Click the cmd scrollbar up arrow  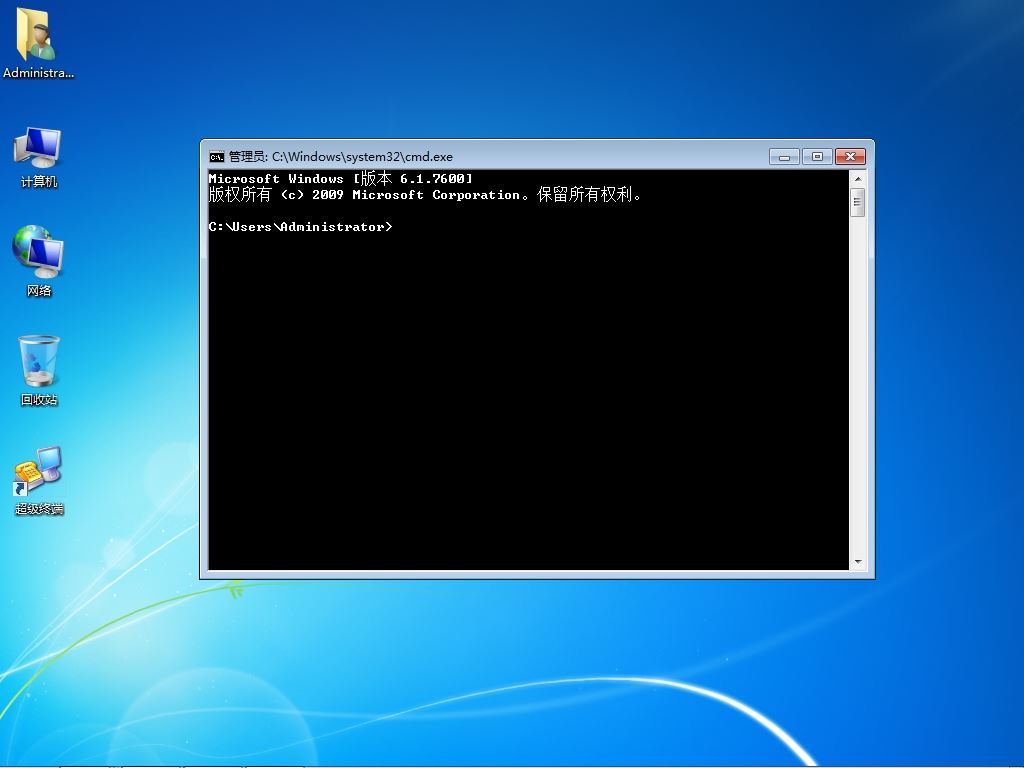(858, 178)
